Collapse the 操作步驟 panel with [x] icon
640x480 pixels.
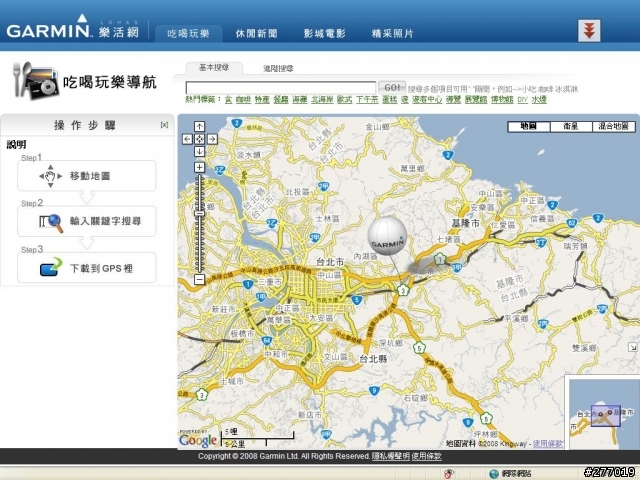tap(164, 125)
